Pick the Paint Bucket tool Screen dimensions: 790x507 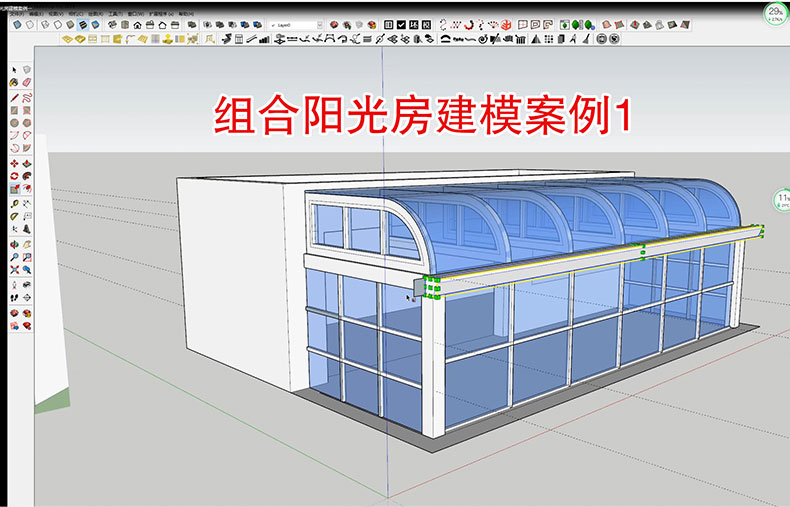13,83
